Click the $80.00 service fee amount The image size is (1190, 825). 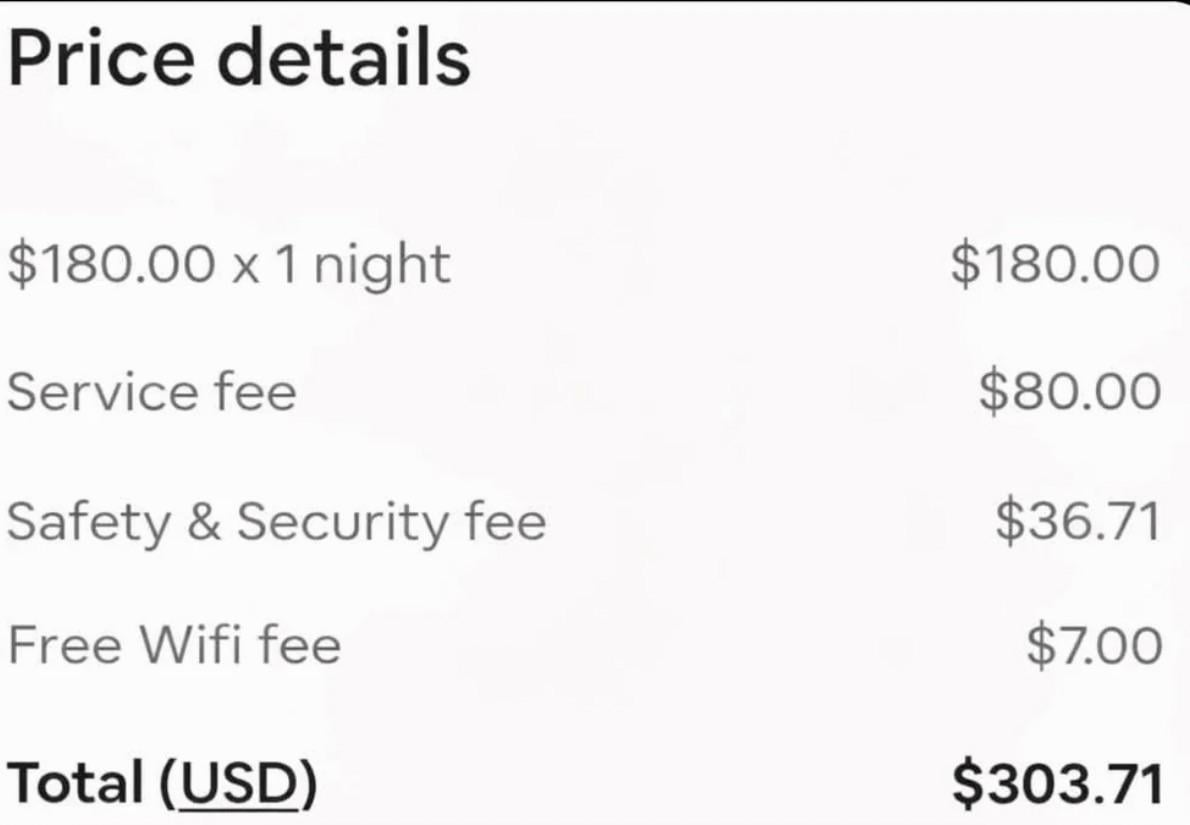[1069, 391]
